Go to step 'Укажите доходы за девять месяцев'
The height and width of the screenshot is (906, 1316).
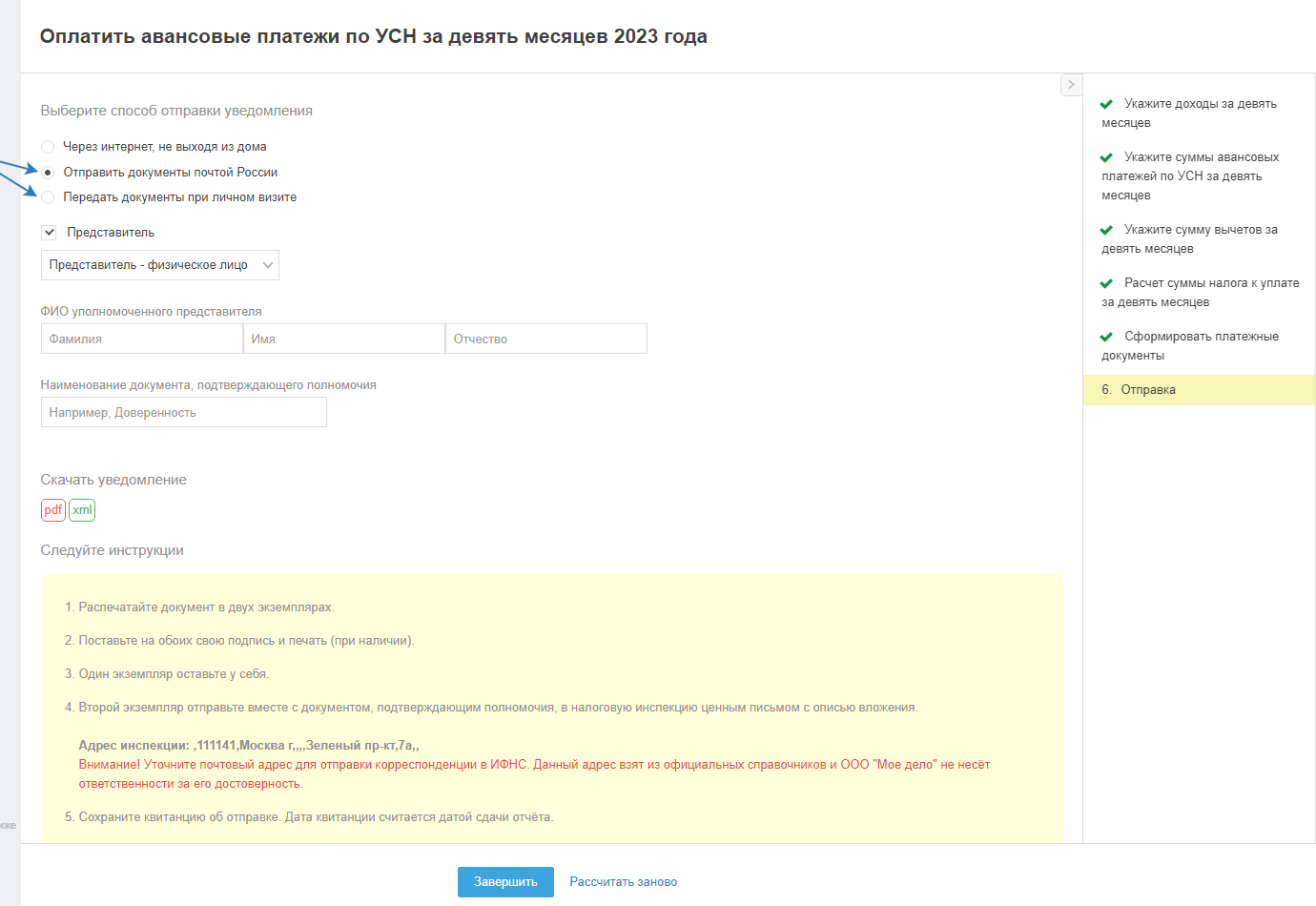click(x=1199, y=113)
